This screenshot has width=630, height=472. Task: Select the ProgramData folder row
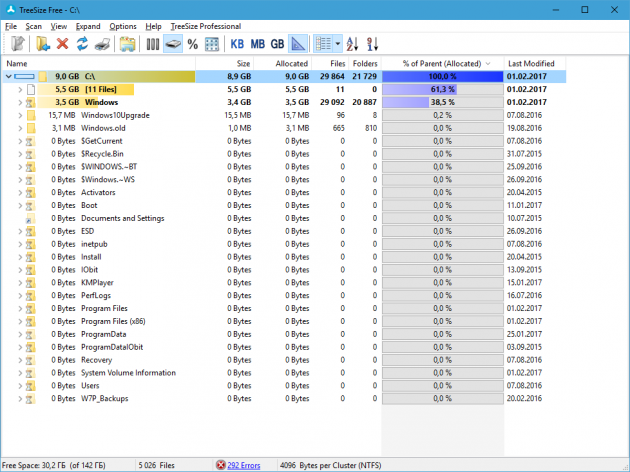284,334
